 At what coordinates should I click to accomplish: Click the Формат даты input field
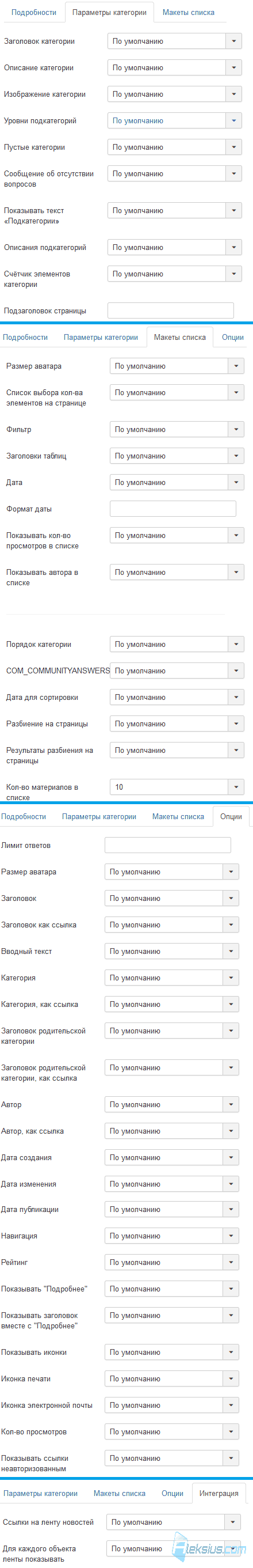click(173, 509)
